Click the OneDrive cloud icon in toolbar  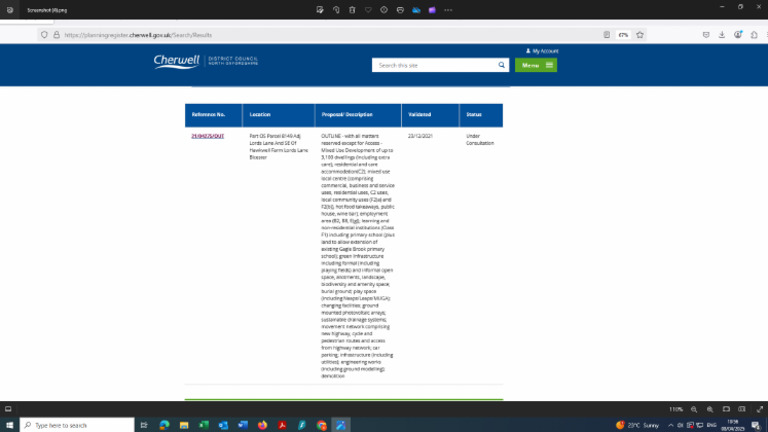(x=416, y=10)
